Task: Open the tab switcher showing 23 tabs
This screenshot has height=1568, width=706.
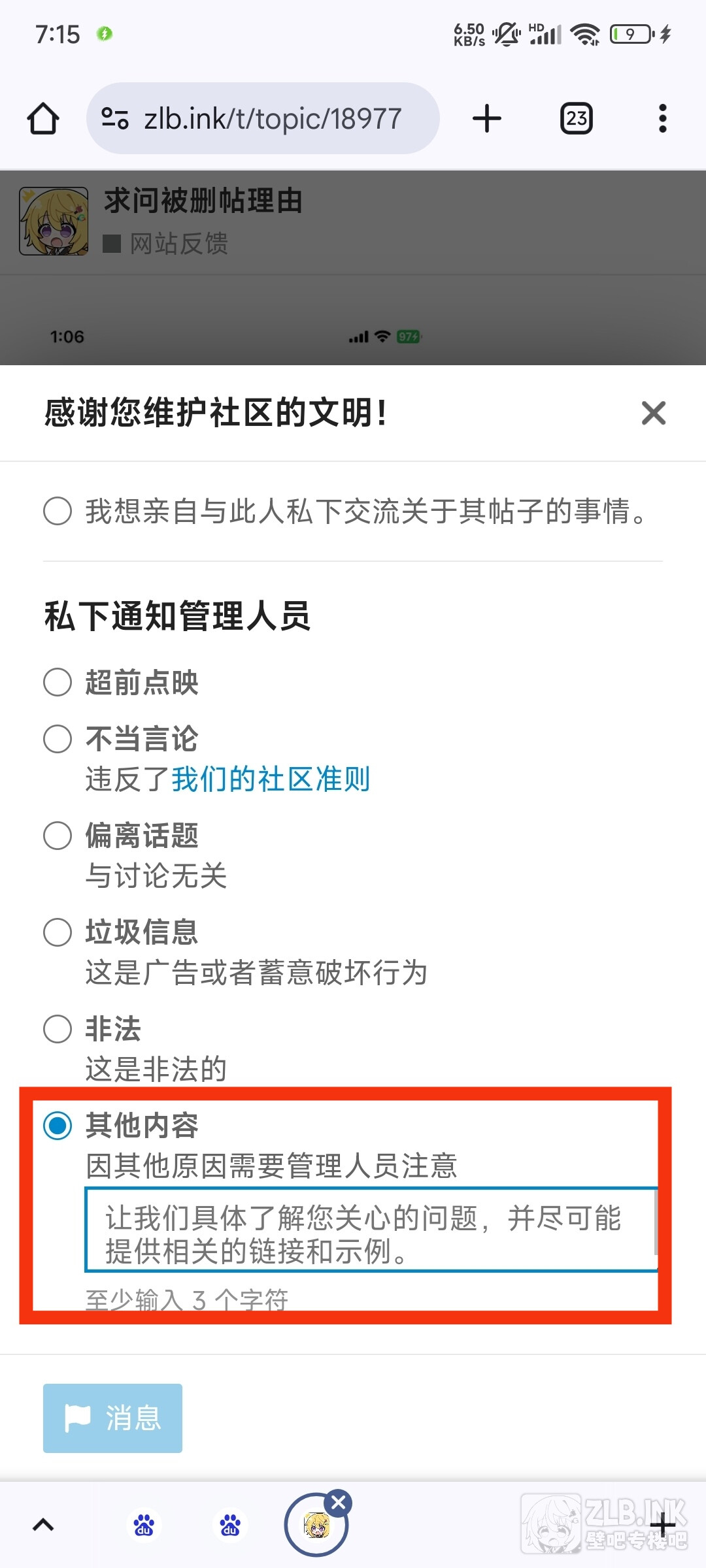Action: [x=577, y=119]
